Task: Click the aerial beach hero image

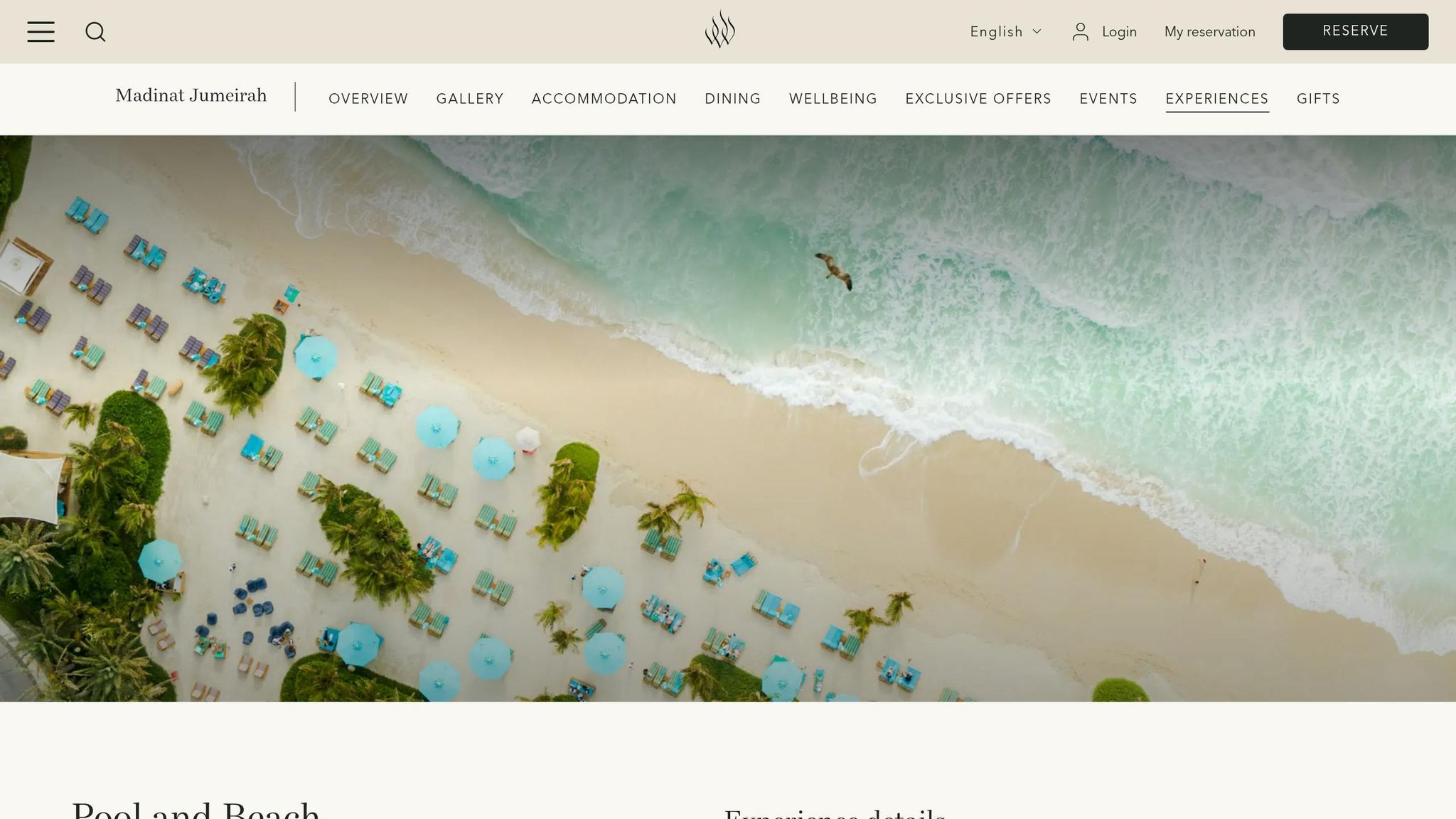Action: tap(728, 418)
